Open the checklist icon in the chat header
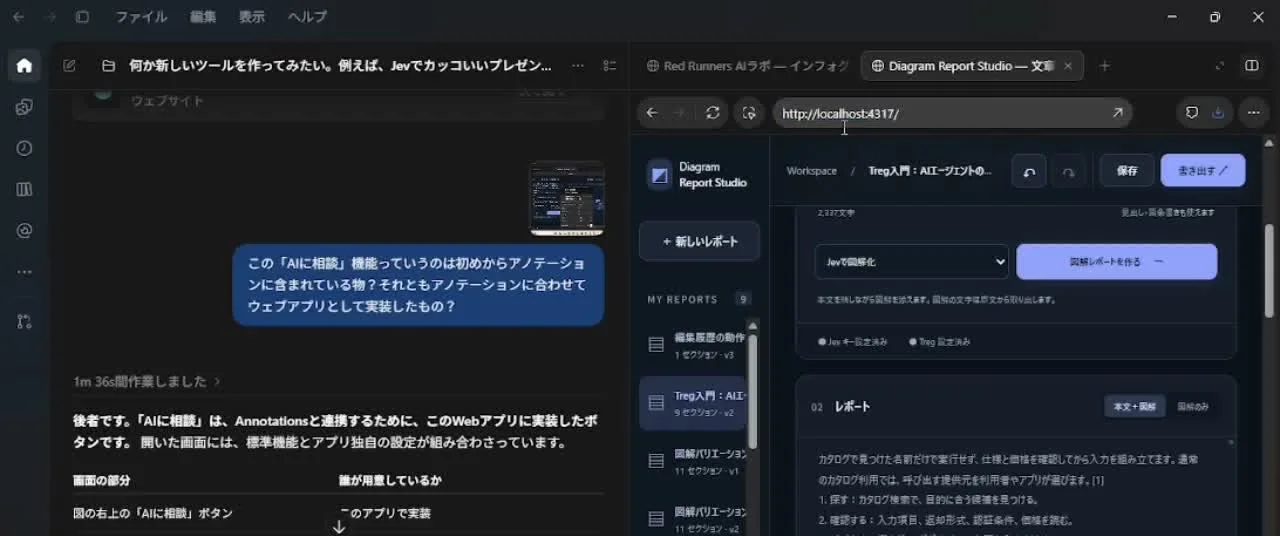1280x536 pixels. pos(609,66)
